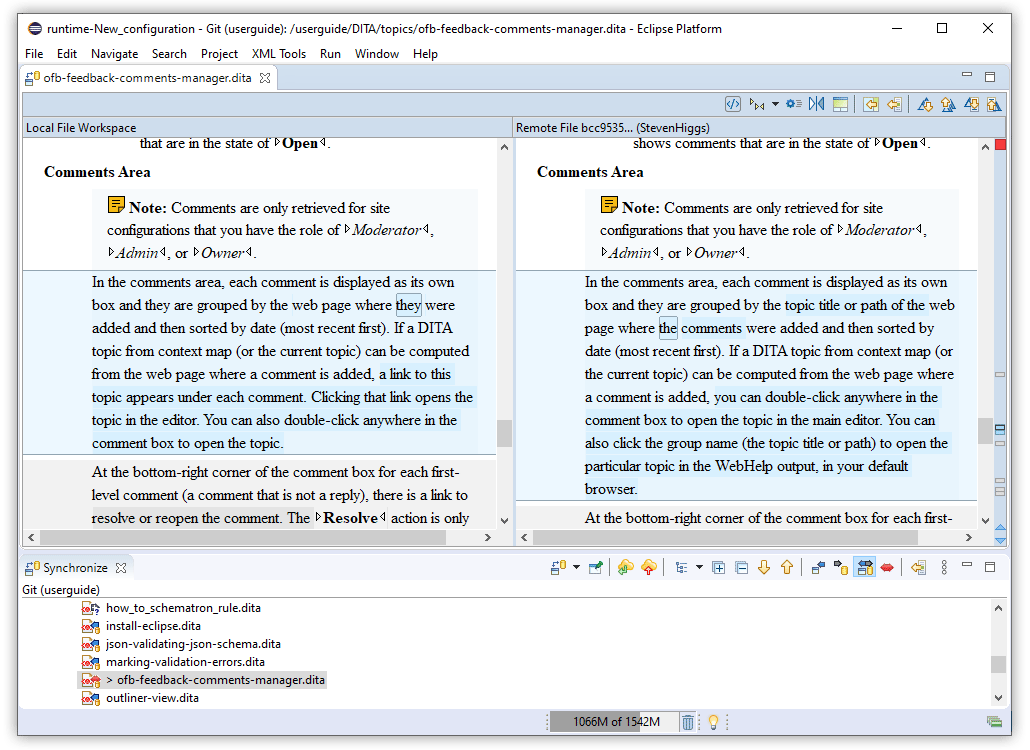The height and width of the screenshot is (750, 1030).
Task: Click the right pane horizontal scrollbar thumb
Action: 725,537
